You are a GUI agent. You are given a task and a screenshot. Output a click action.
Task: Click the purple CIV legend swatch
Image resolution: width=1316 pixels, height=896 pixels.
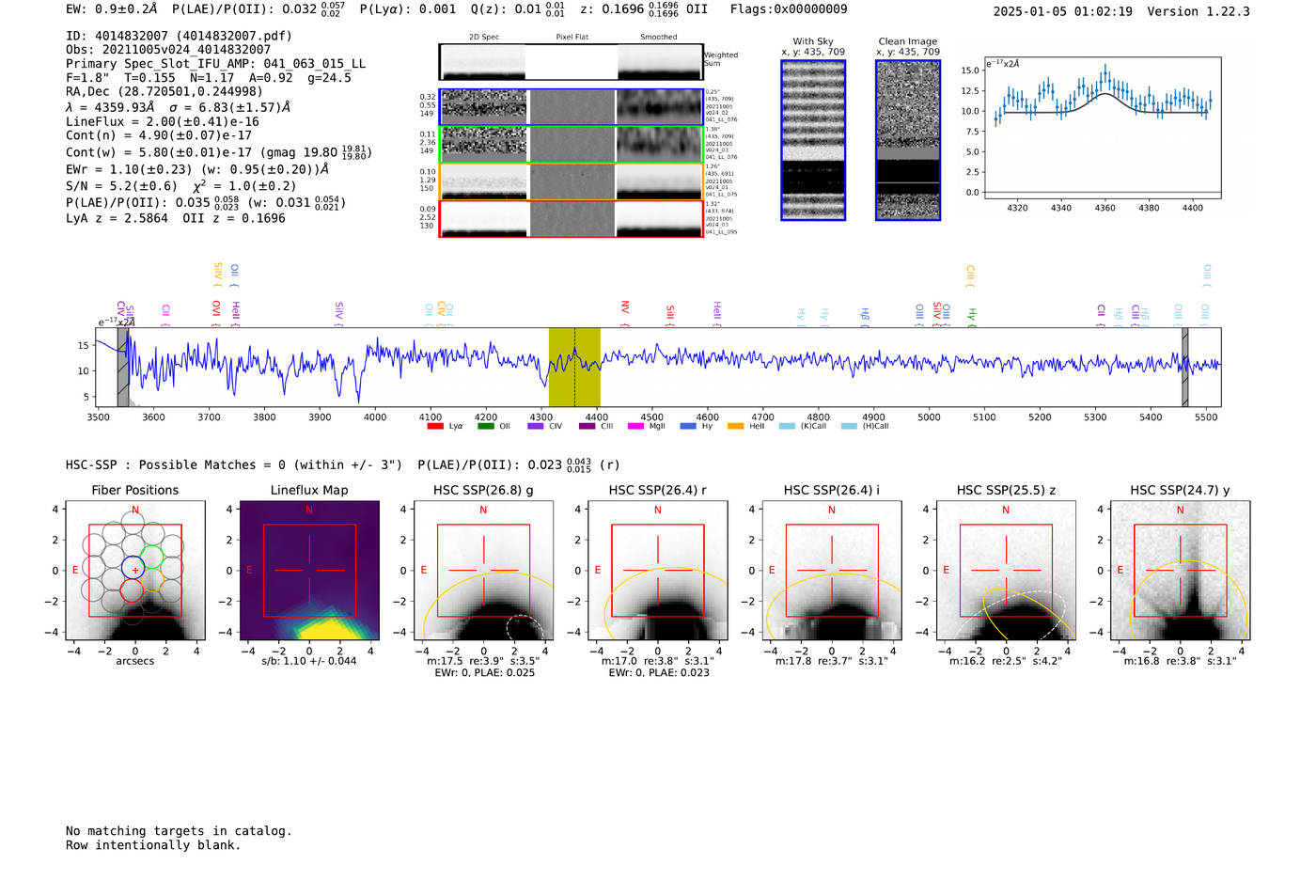coord(536,426)
